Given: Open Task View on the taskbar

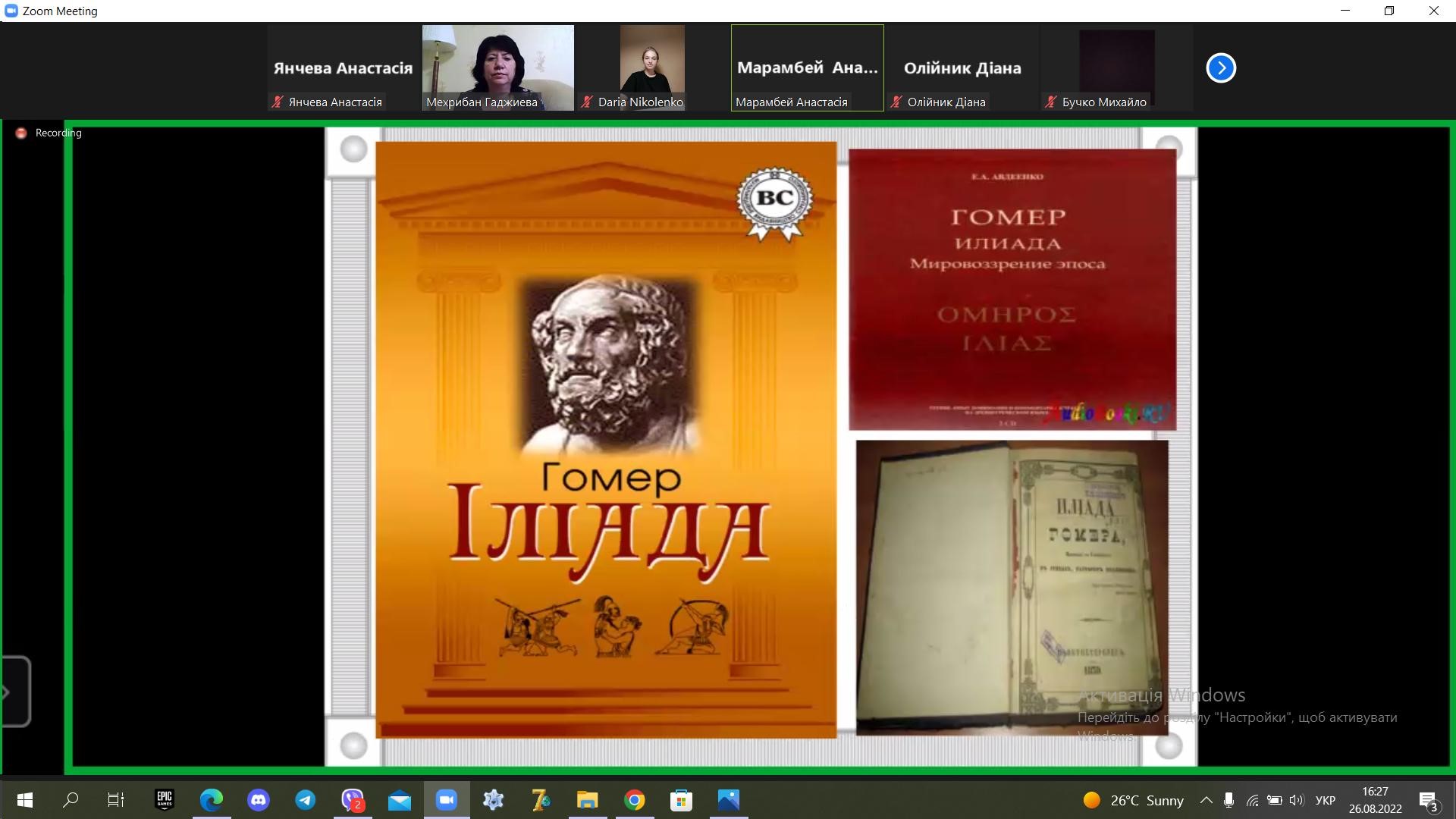Looking at the screenshot, I should point(116,799).
